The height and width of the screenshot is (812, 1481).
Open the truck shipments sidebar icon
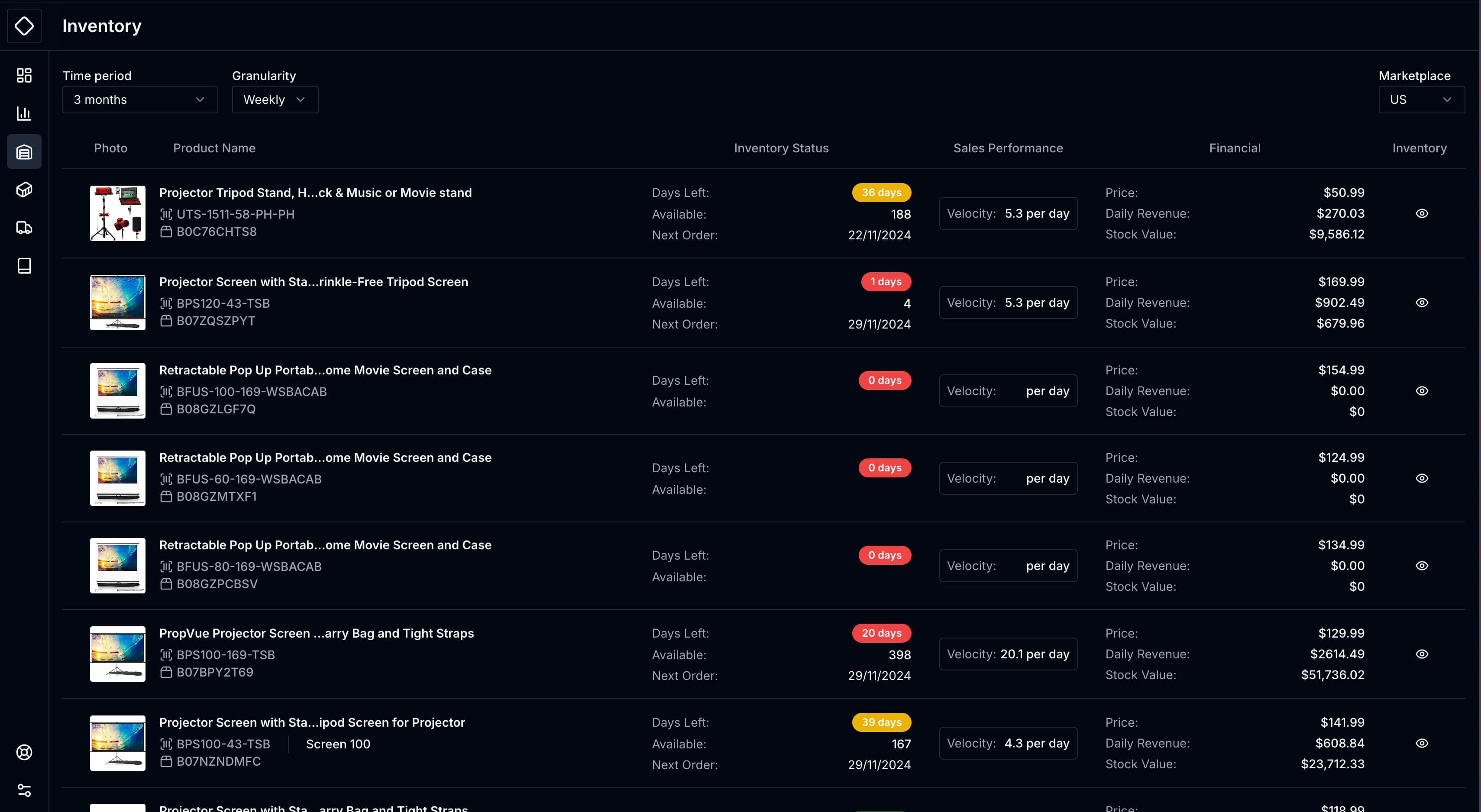point(24,228)
